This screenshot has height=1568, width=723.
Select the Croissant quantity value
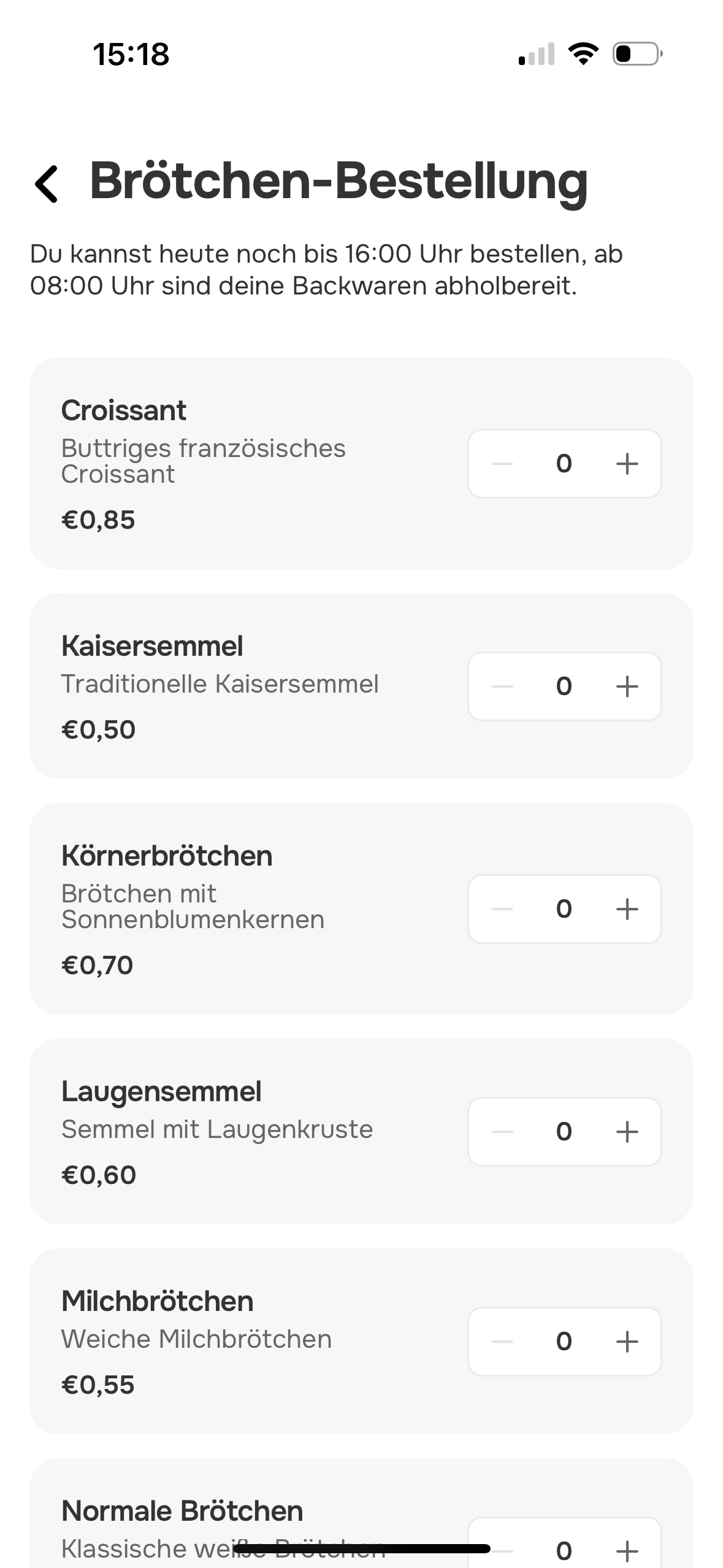tap(564, 464)
